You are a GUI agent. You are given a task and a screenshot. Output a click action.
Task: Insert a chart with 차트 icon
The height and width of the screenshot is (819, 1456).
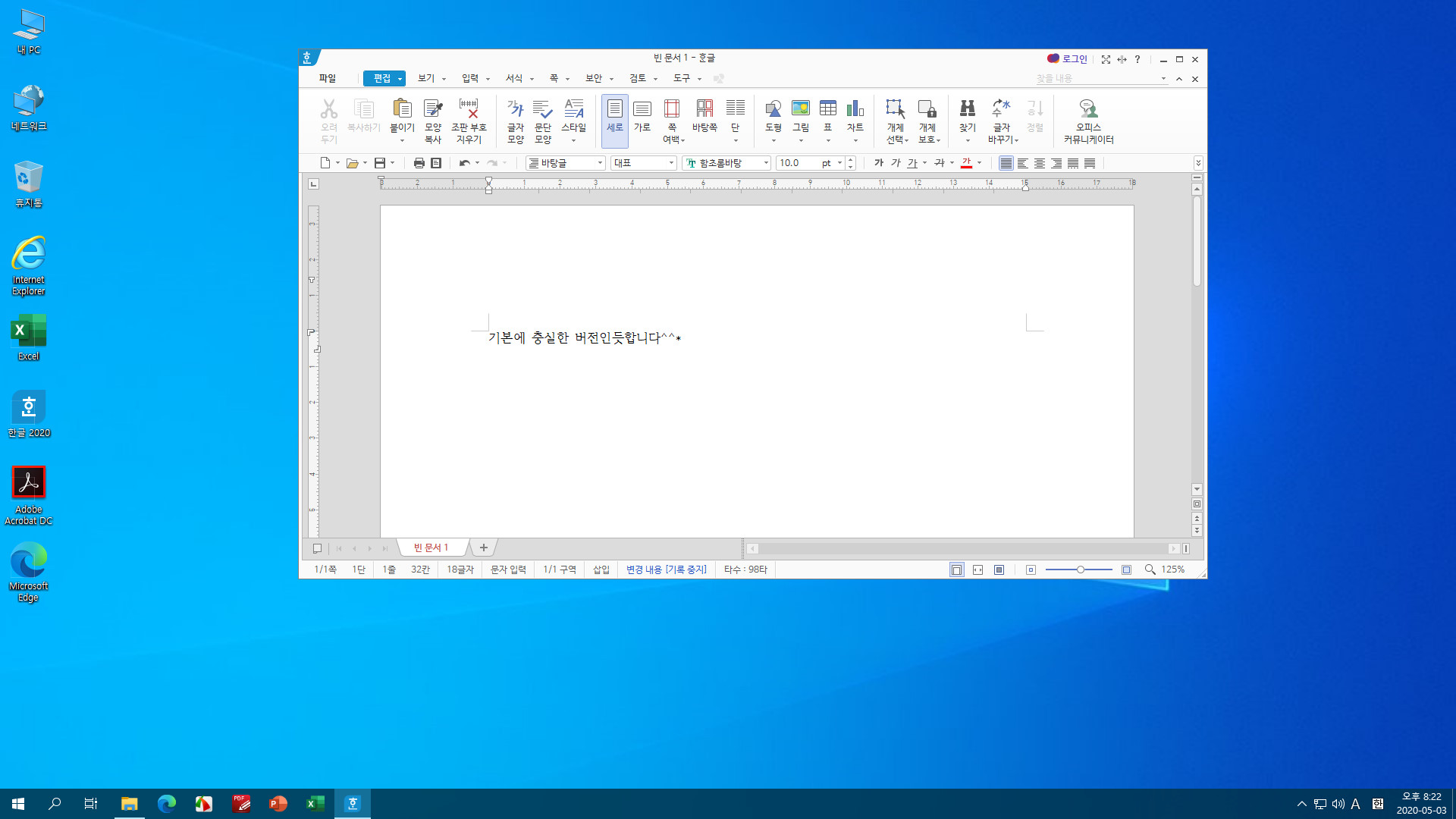coord(855,109)
